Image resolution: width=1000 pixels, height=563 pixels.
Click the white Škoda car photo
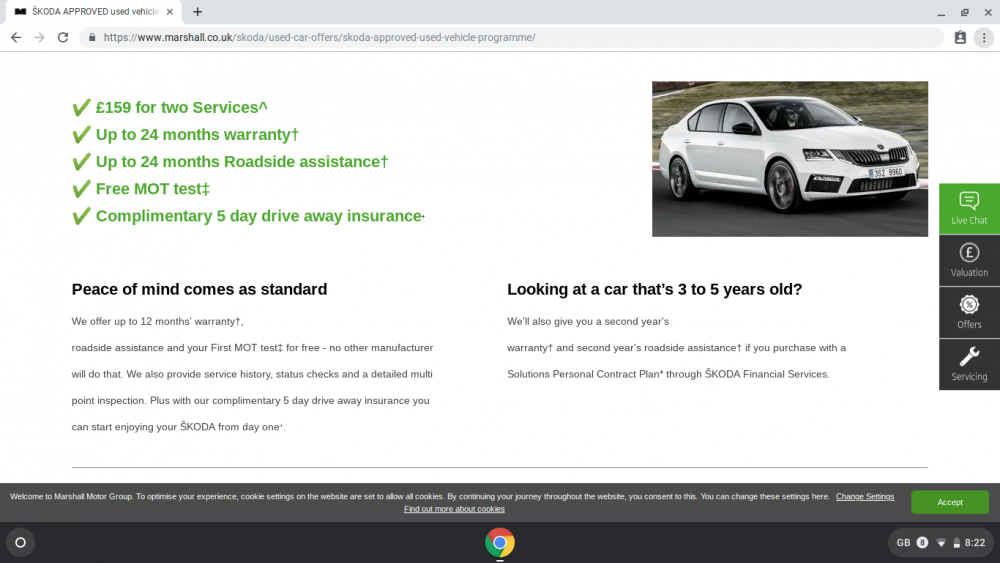coord(790,159)
